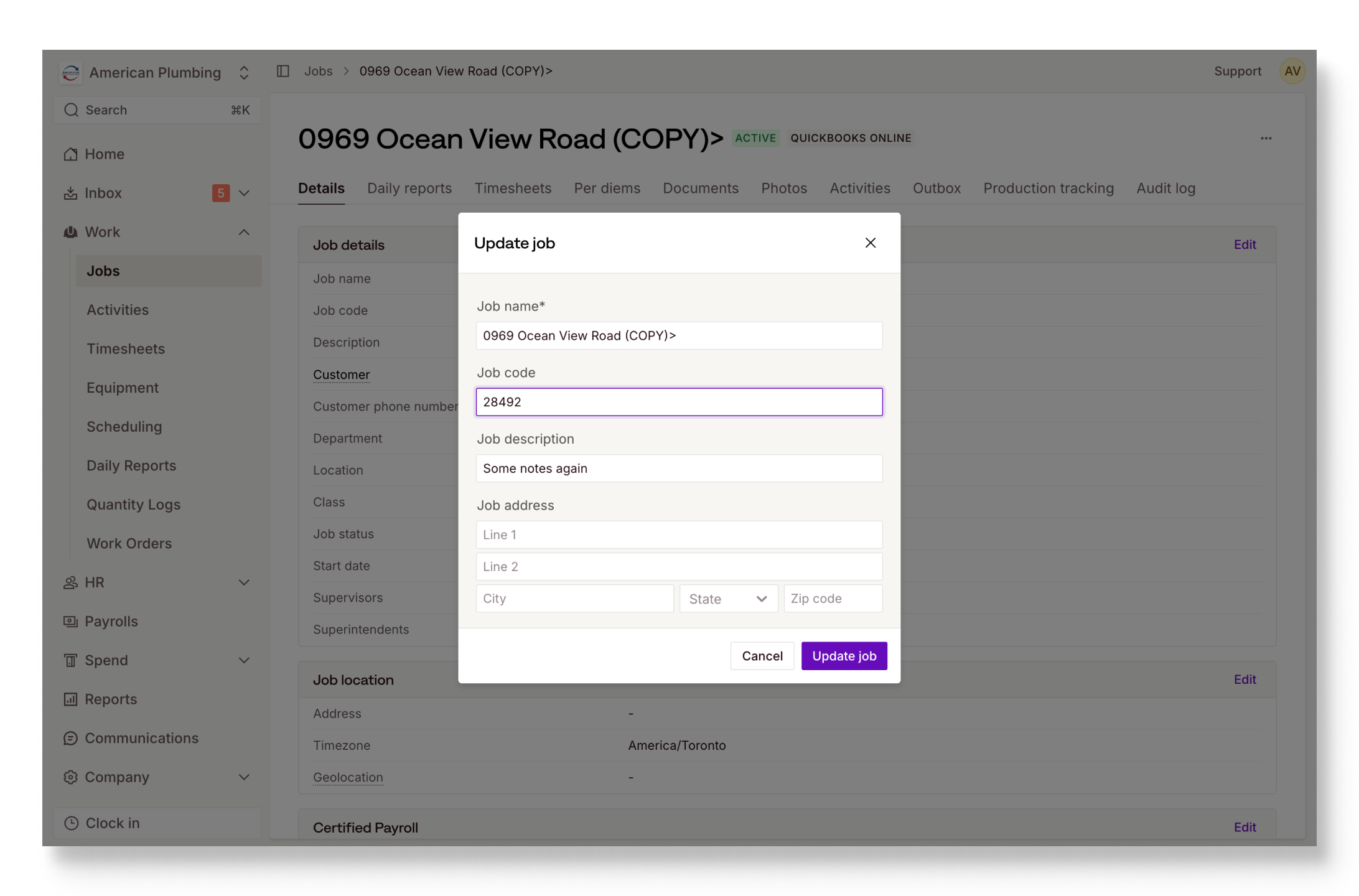Screen dimensions: 1359x896
Task: Click the Payrolls icon
Action: 70,621
